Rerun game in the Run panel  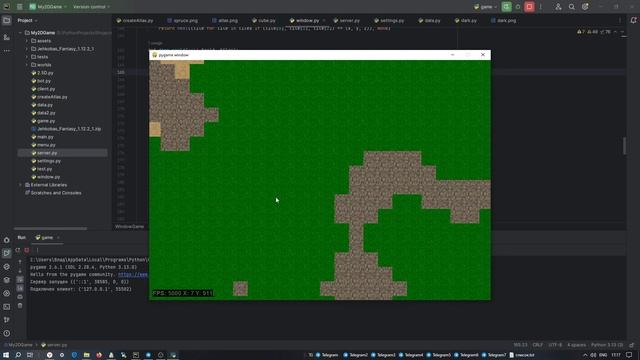pos(18,250)
